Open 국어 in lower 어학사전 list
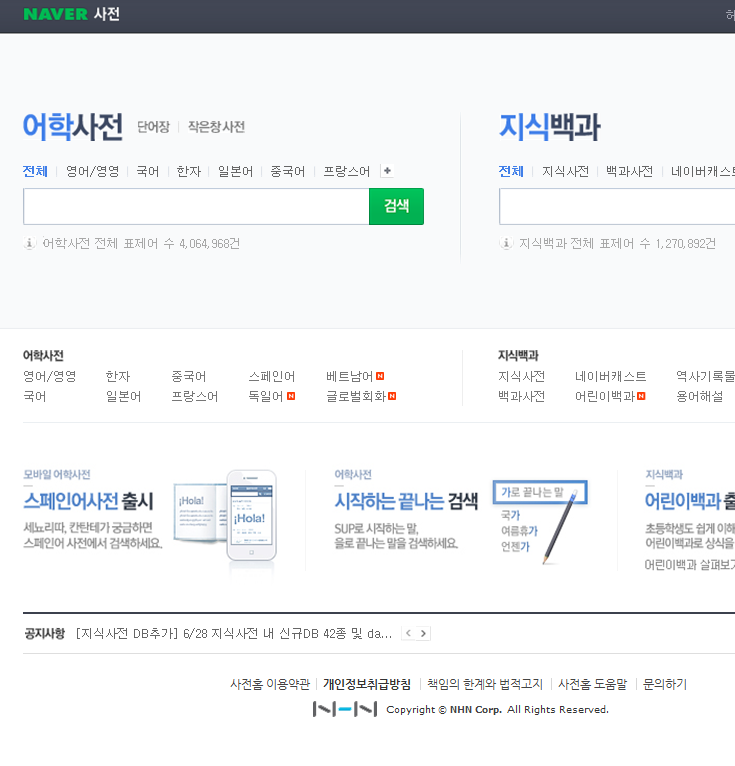735x766 pixels. [35, 396]
